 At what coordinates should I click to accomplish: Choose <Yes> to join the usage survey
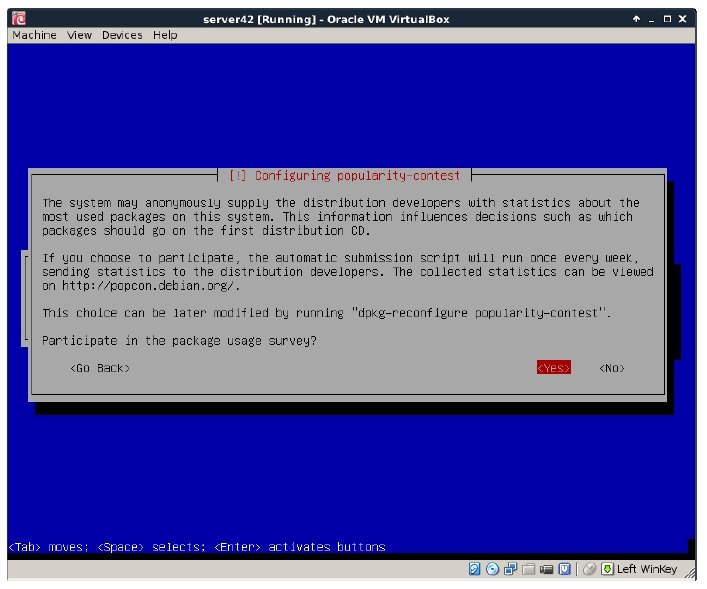pyautogui.click(x=554, y=368)
